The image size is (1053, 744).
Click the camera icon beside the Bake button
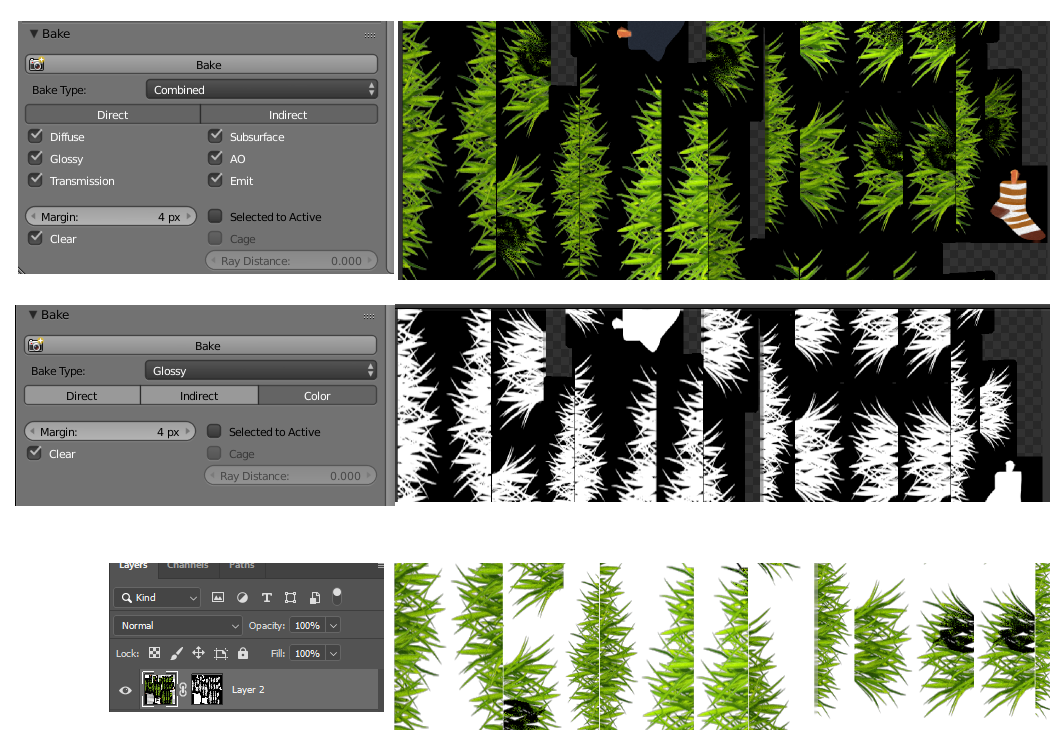coord(36,63)
